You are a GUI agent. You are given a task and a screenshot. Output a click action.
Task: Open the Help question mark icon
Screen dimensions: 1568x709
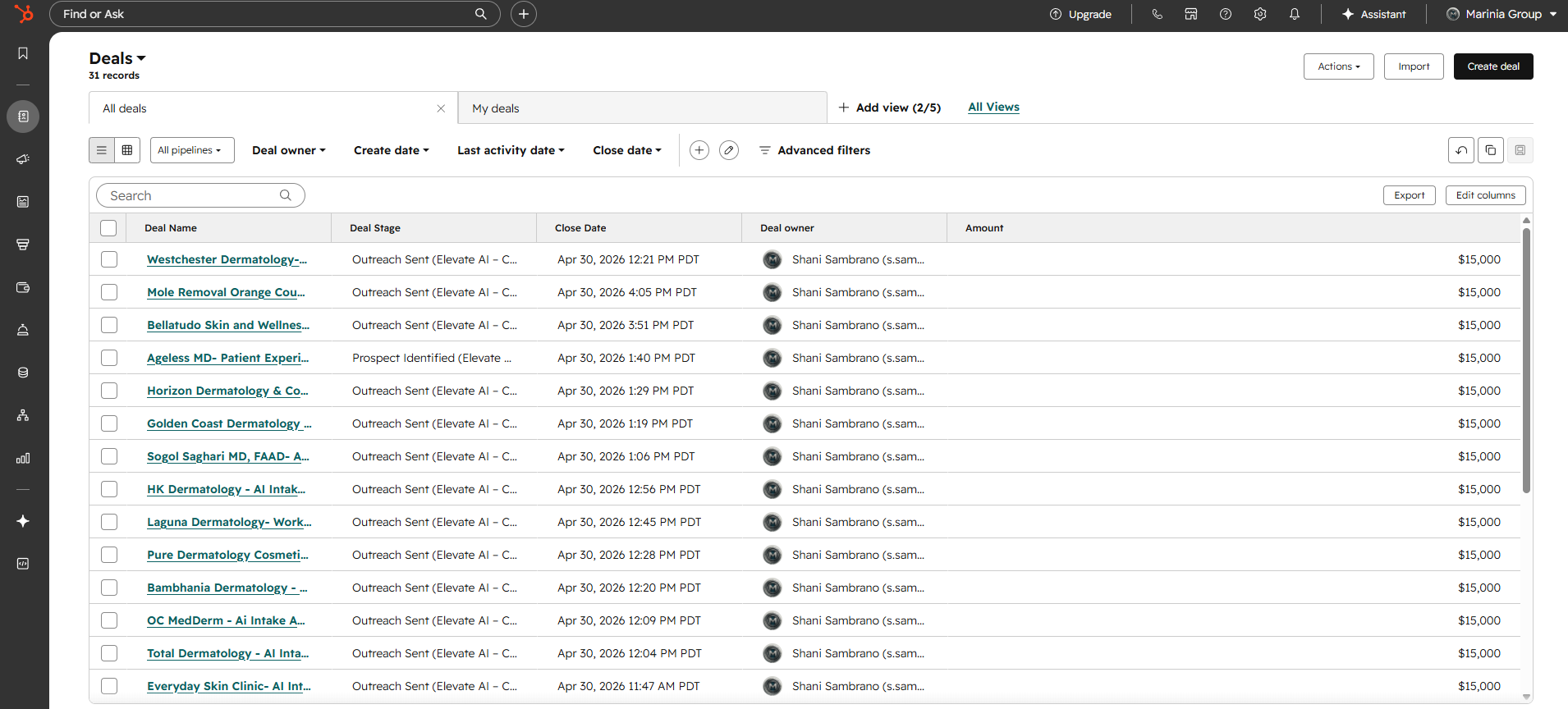coord(1226,14)
